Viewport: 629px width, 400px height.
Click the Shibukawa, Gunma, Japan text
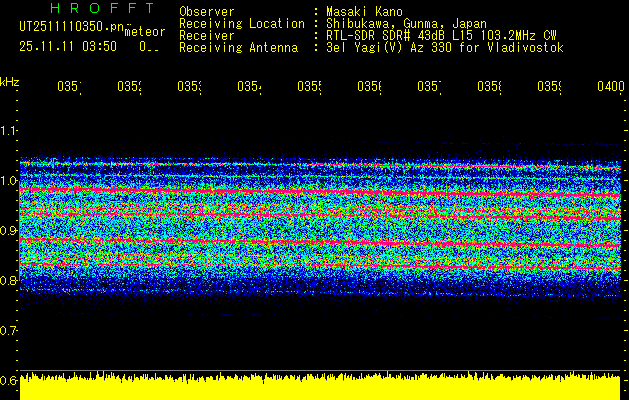click(406, 24)
